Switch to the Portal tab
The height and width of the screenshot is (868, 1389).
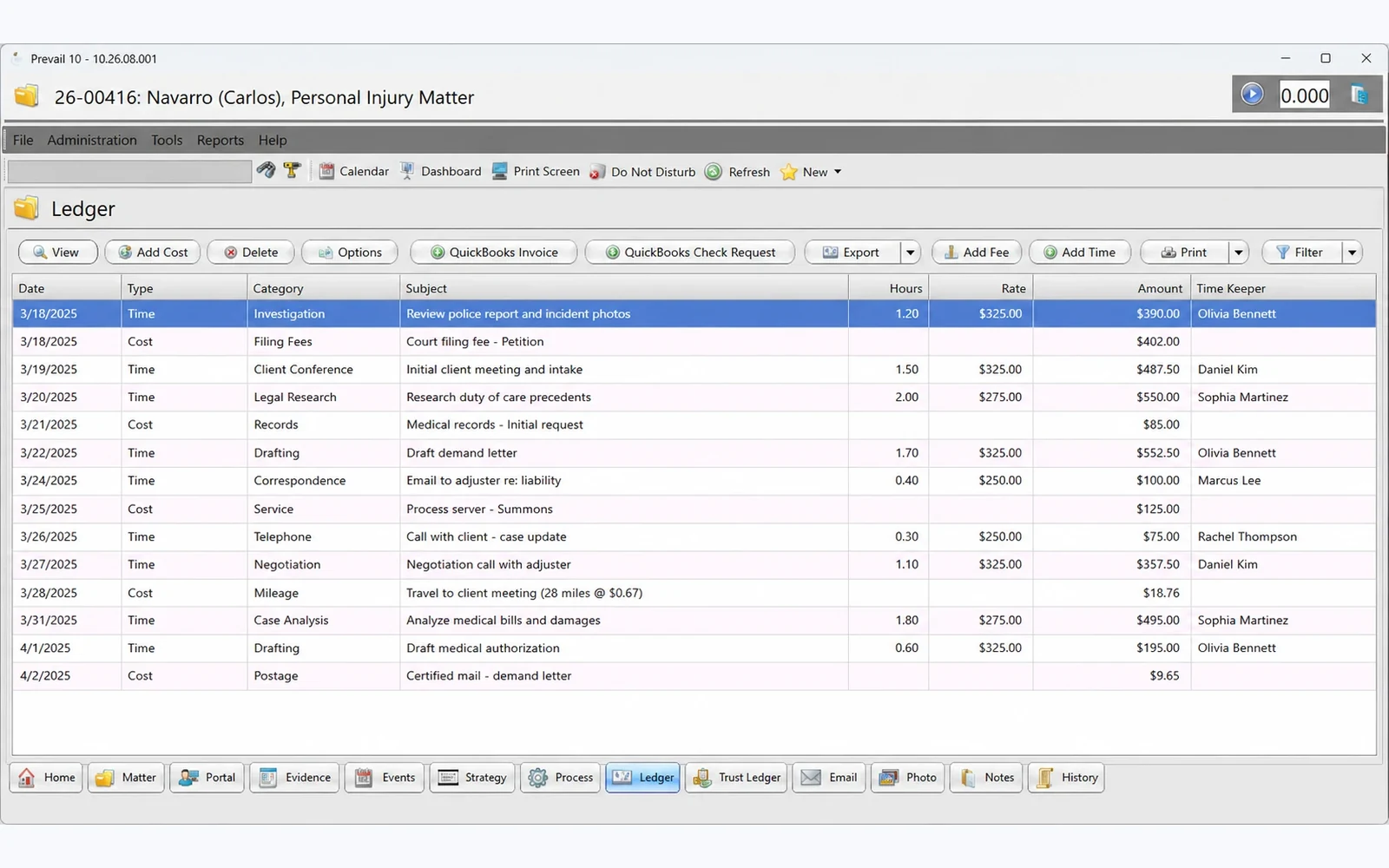coord(207,778)
